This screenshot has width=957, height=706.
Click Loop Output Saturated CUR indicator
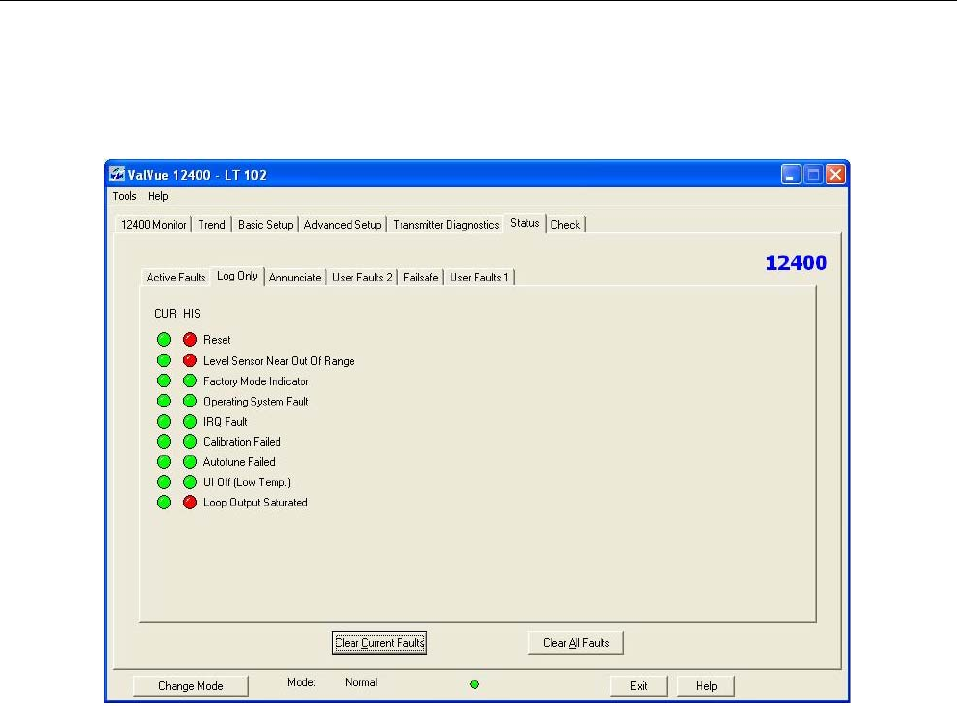coord(164,502)
